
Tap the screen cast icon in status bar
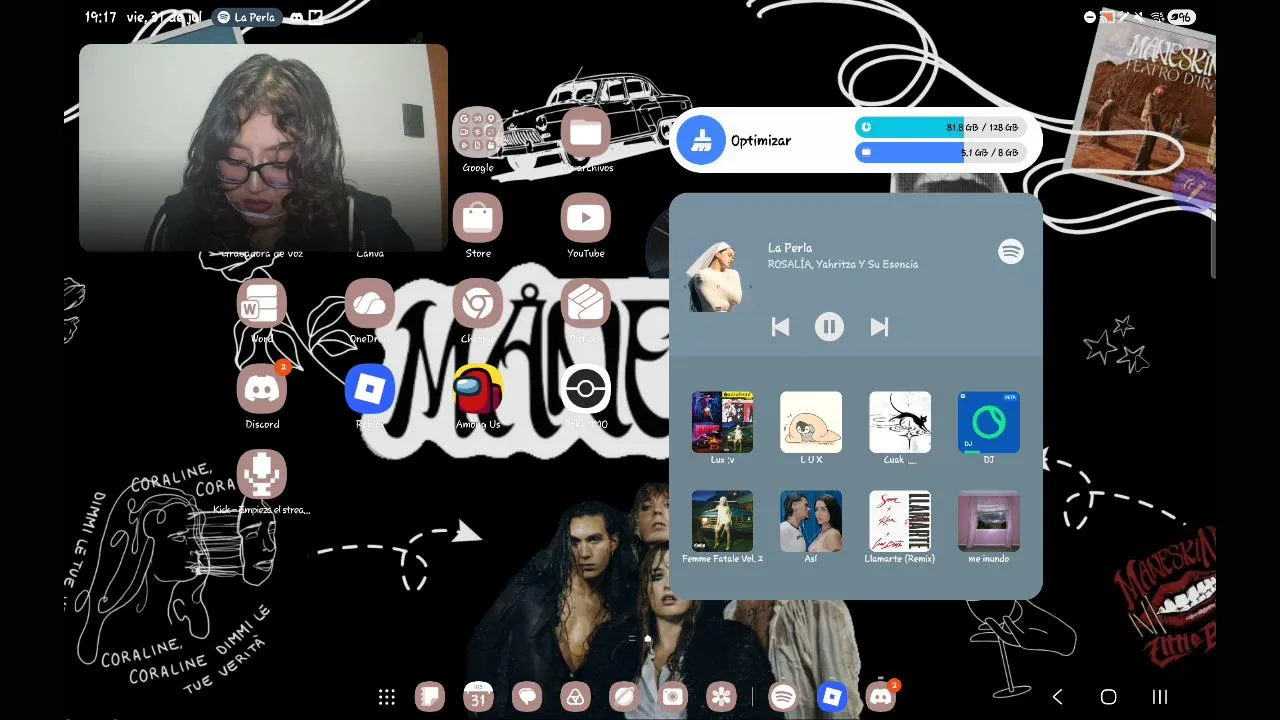1107,17
